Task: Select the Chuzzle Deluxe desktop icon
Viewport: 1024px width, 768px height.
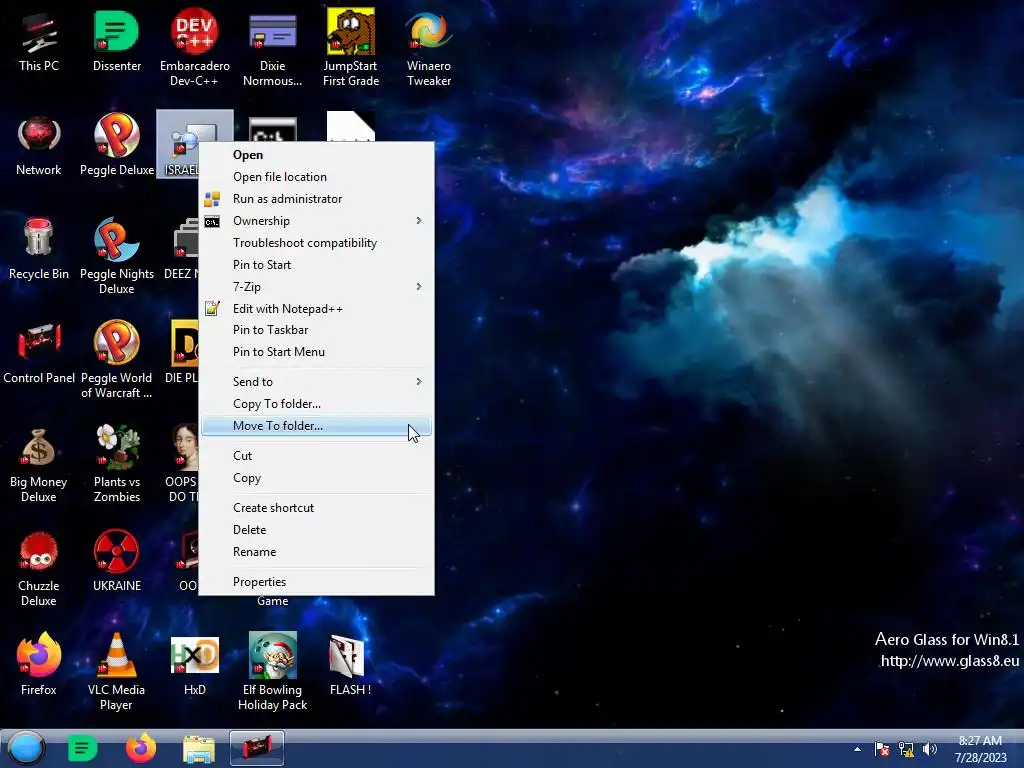Action: point(39,568)
